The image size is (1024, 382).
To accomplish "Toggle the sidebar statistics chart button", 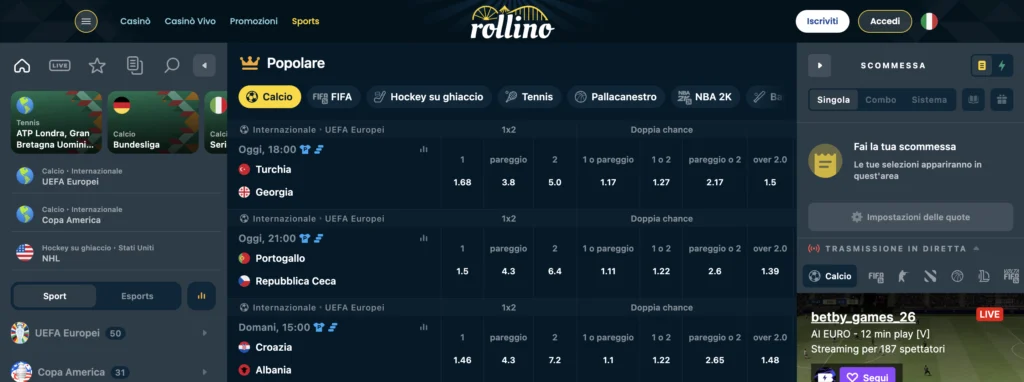I will coord(201,296).
